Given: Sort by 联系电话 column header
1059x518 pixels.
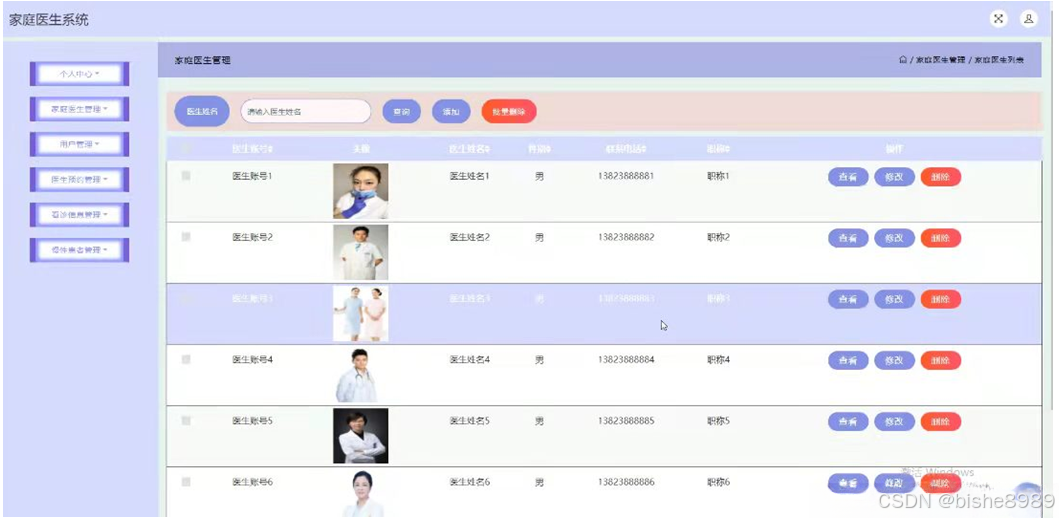Looking at the screenshot, I should pos(625,149).
